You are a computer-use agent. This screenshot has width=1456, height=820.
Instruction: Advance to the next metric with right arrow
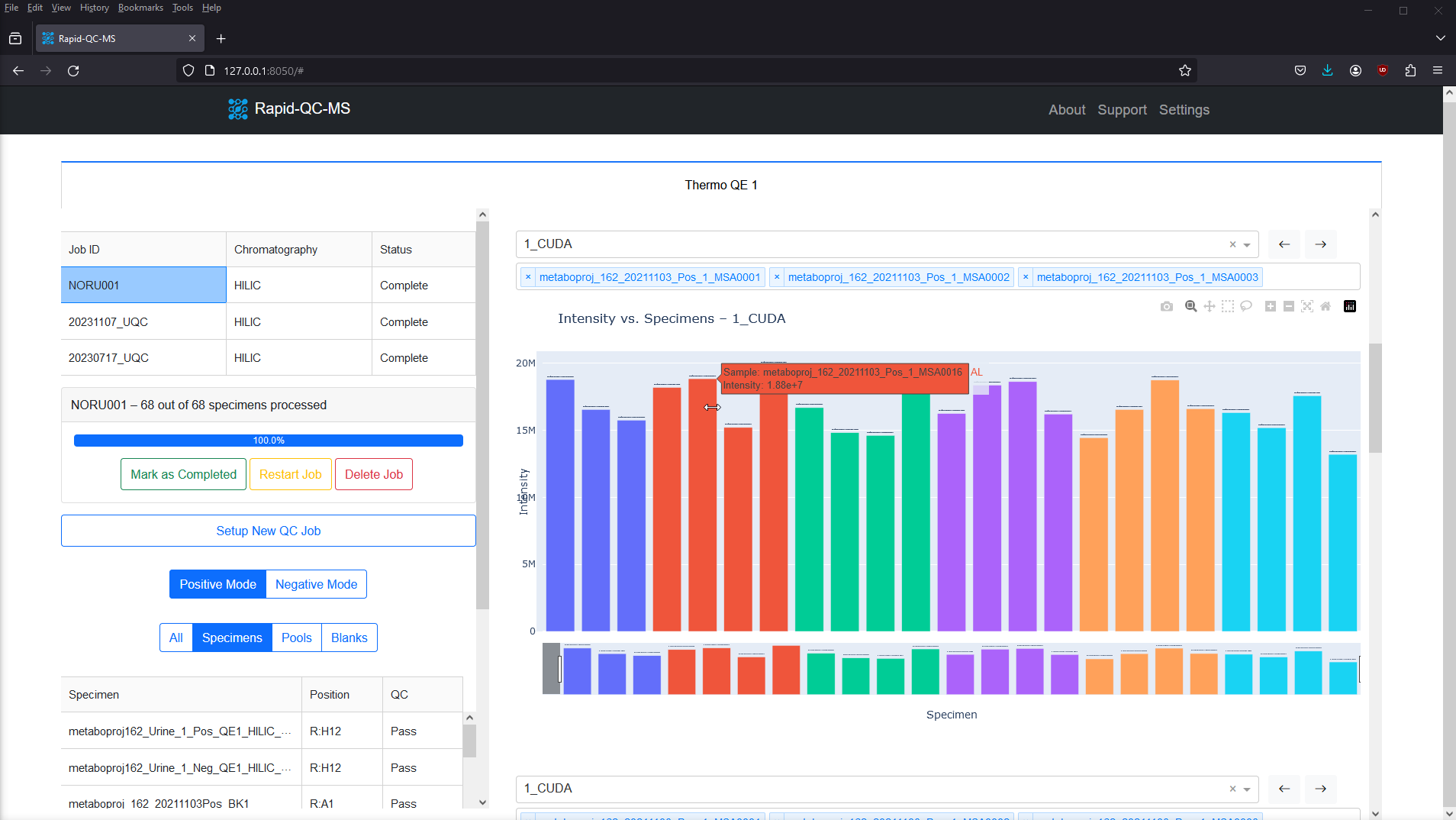(x=1320, y=244)
